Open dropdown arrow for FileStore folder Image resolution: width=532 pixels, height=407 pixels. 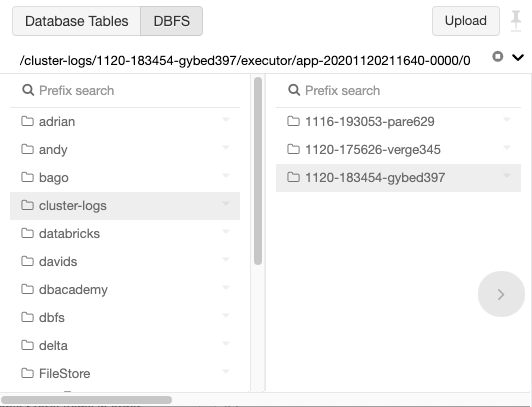coord(226,371)
